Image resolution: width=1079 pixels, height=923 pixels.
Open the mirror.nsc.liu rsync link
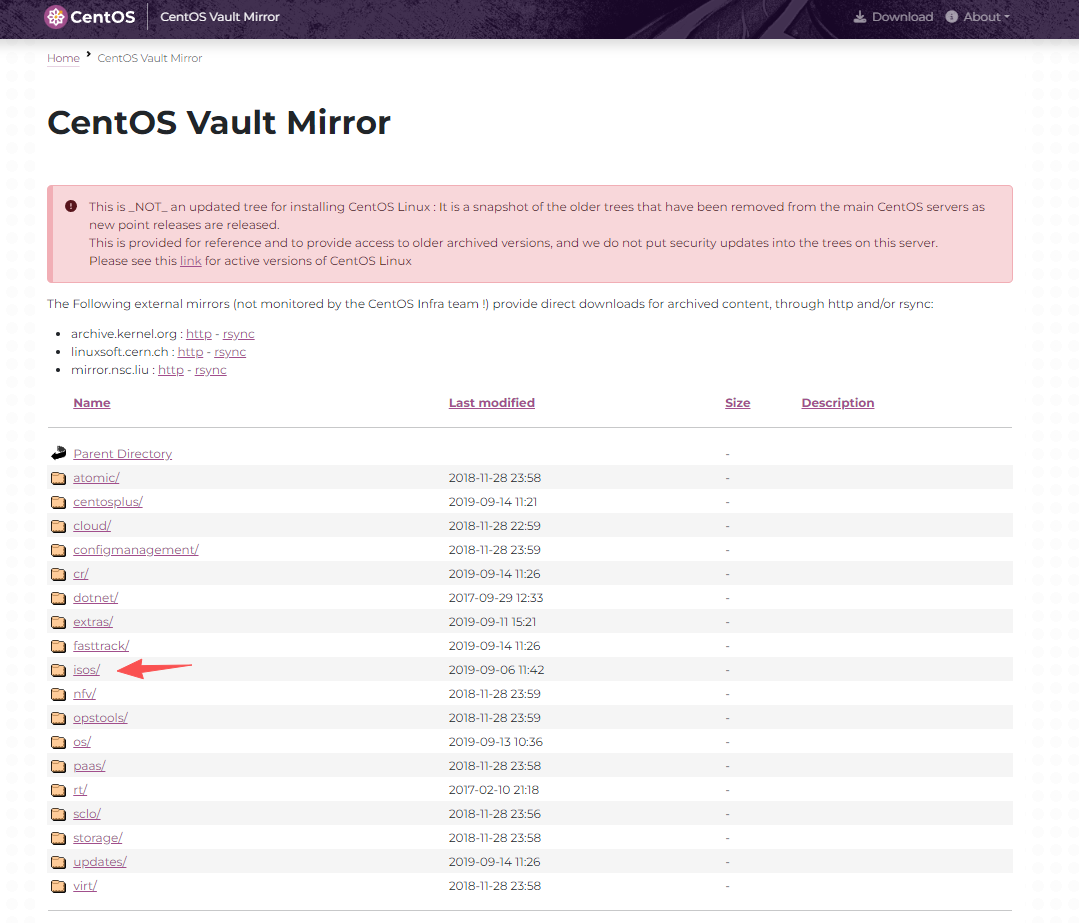(x=211, y=370)
